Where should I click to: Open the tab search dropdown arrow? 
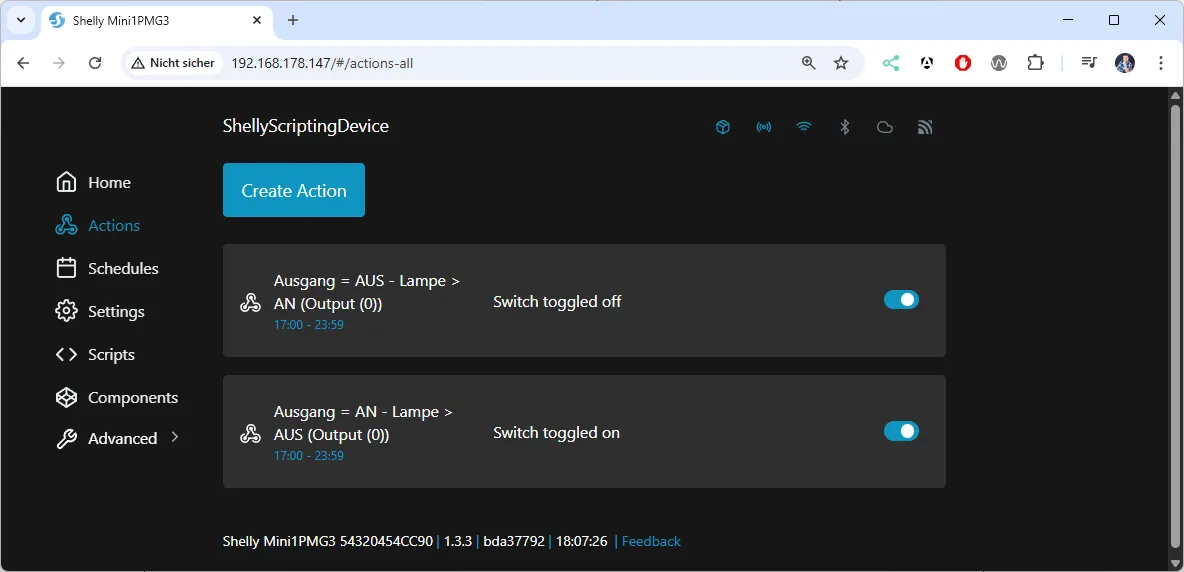pyautogui.click(x=21, y=20)
